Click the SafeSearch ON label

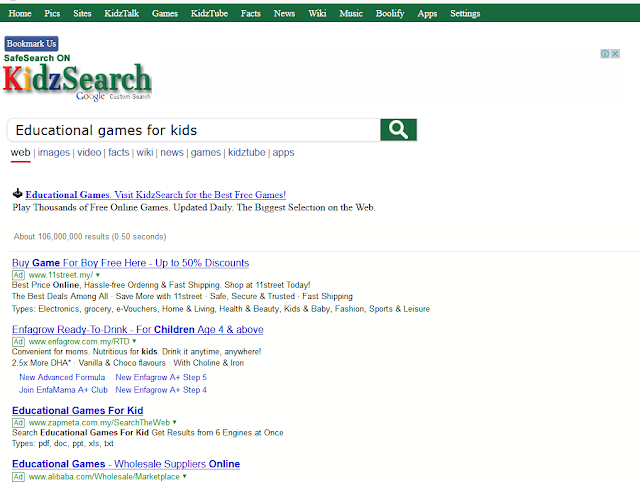(x=37, y=58)
